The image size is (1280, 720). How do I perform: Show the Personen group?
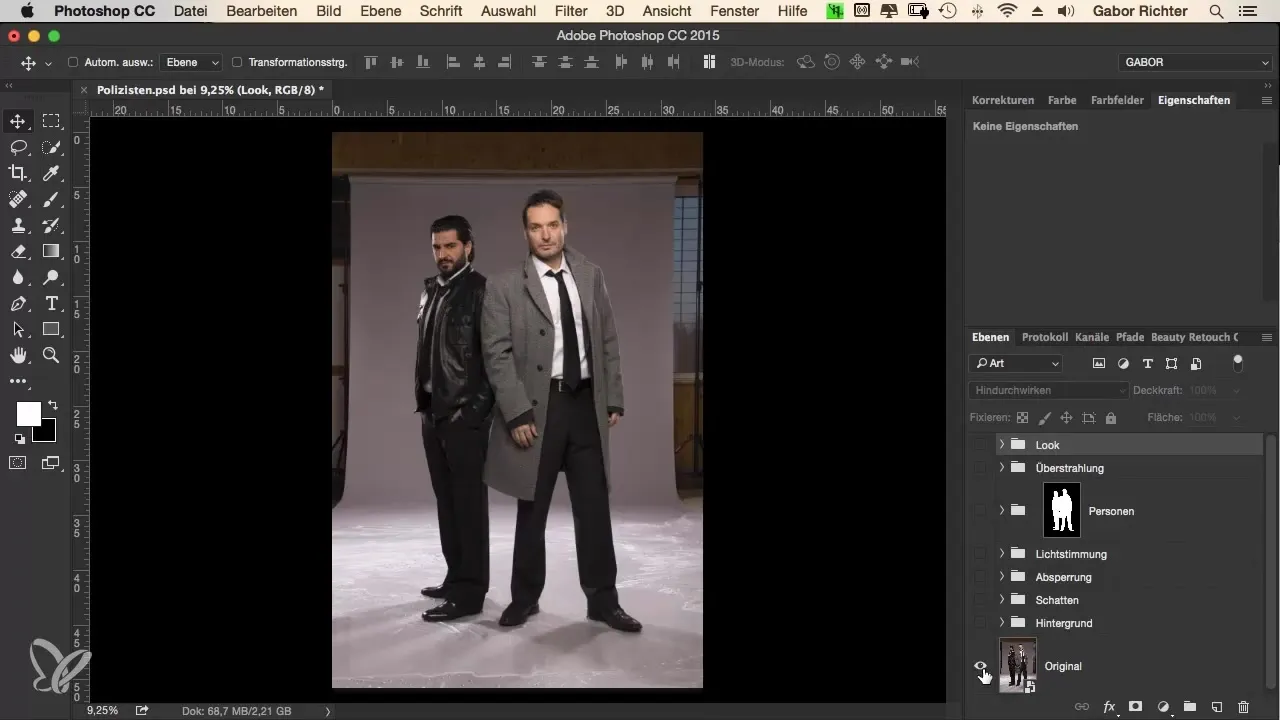click(981, 510)
